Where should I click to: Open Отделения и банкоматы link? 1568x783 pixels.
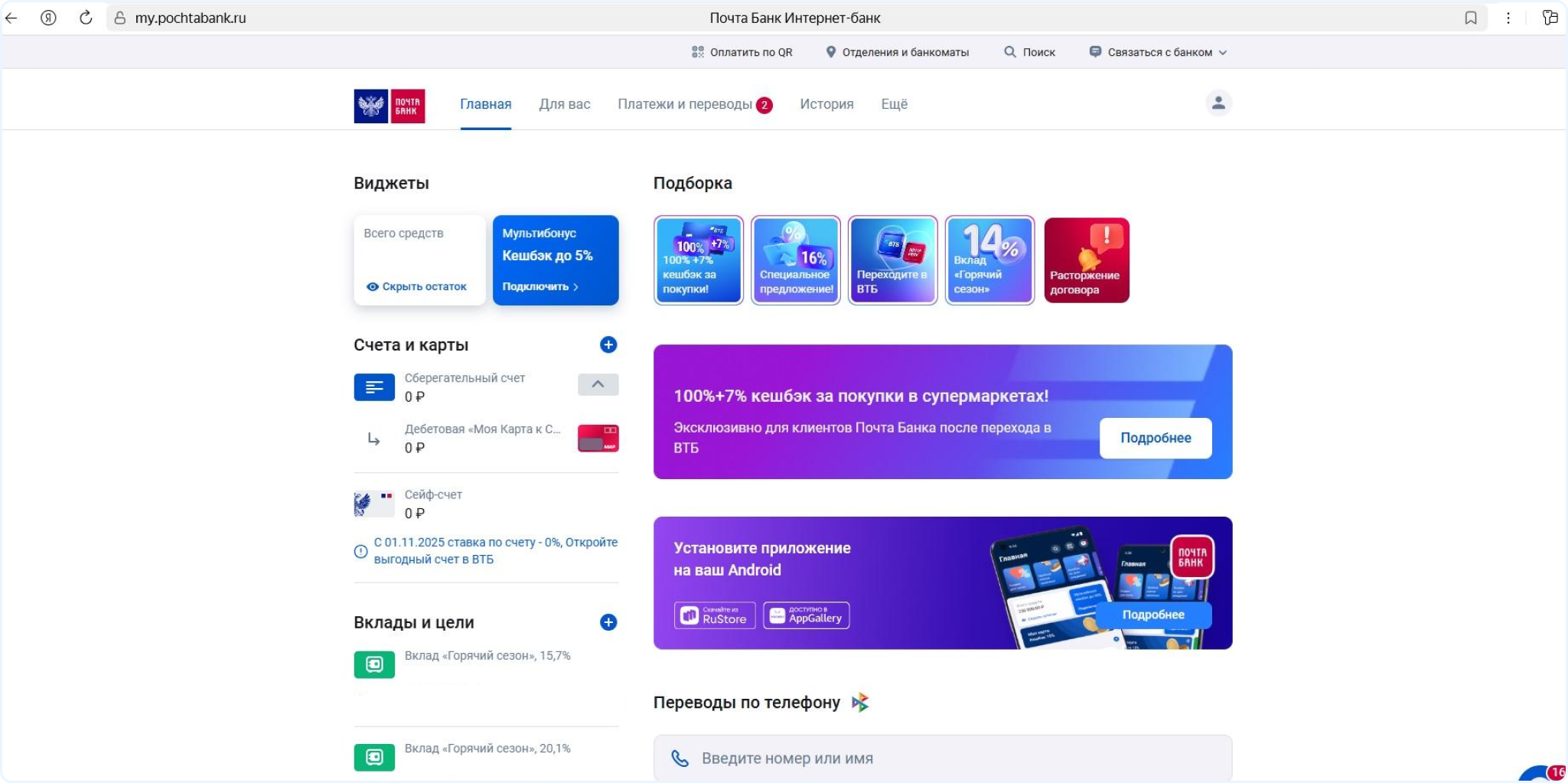click(897, 52)
